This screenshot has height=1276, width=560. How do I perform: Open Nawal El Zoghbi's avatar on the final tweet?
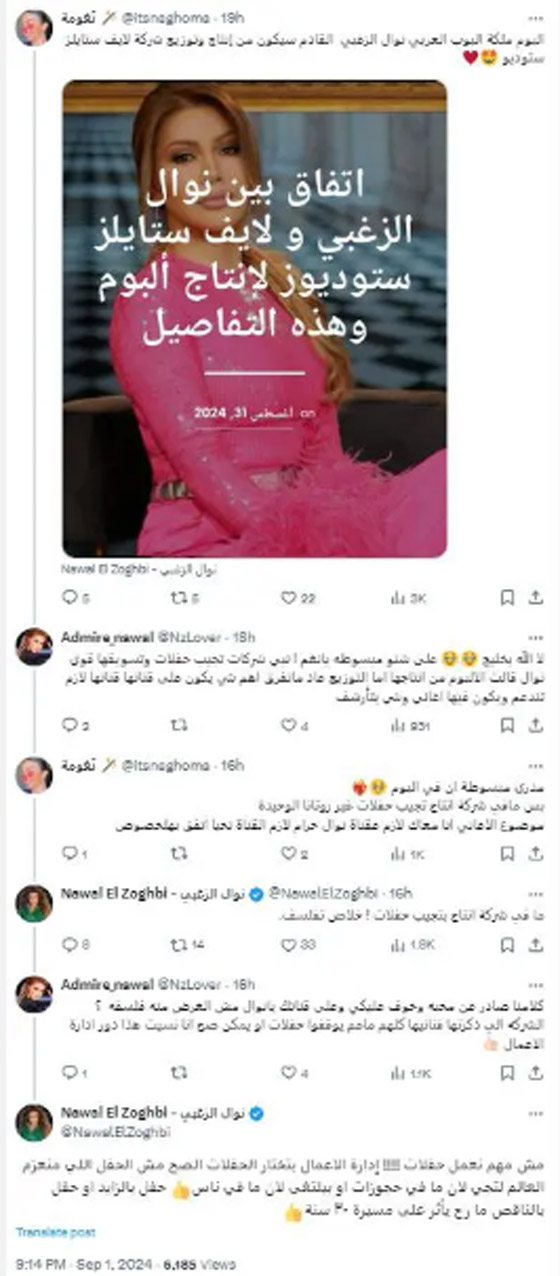coord(34,1122)
